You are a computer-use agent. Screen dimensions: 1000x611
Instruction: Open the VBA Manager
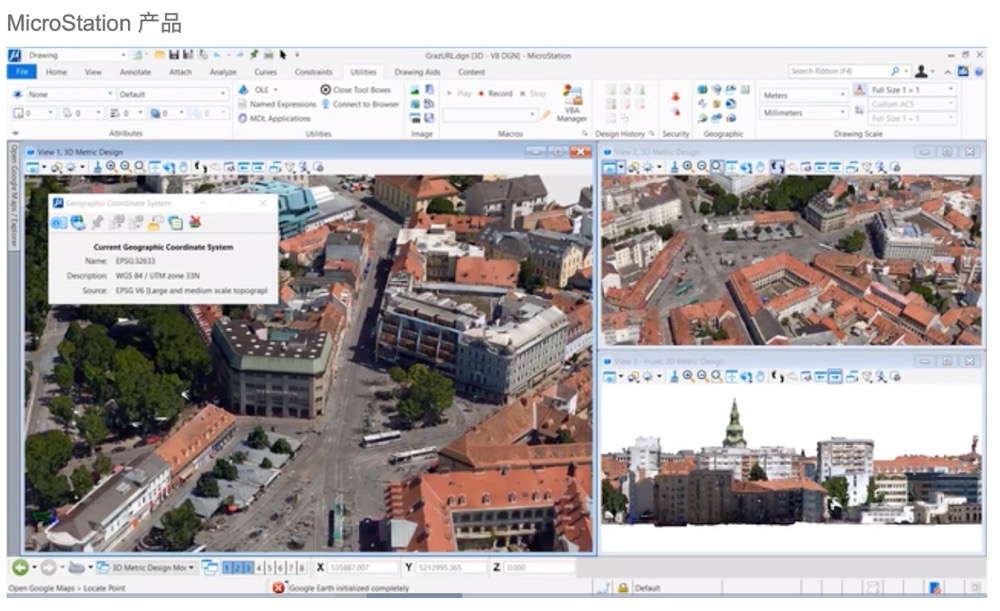point(572,103)
